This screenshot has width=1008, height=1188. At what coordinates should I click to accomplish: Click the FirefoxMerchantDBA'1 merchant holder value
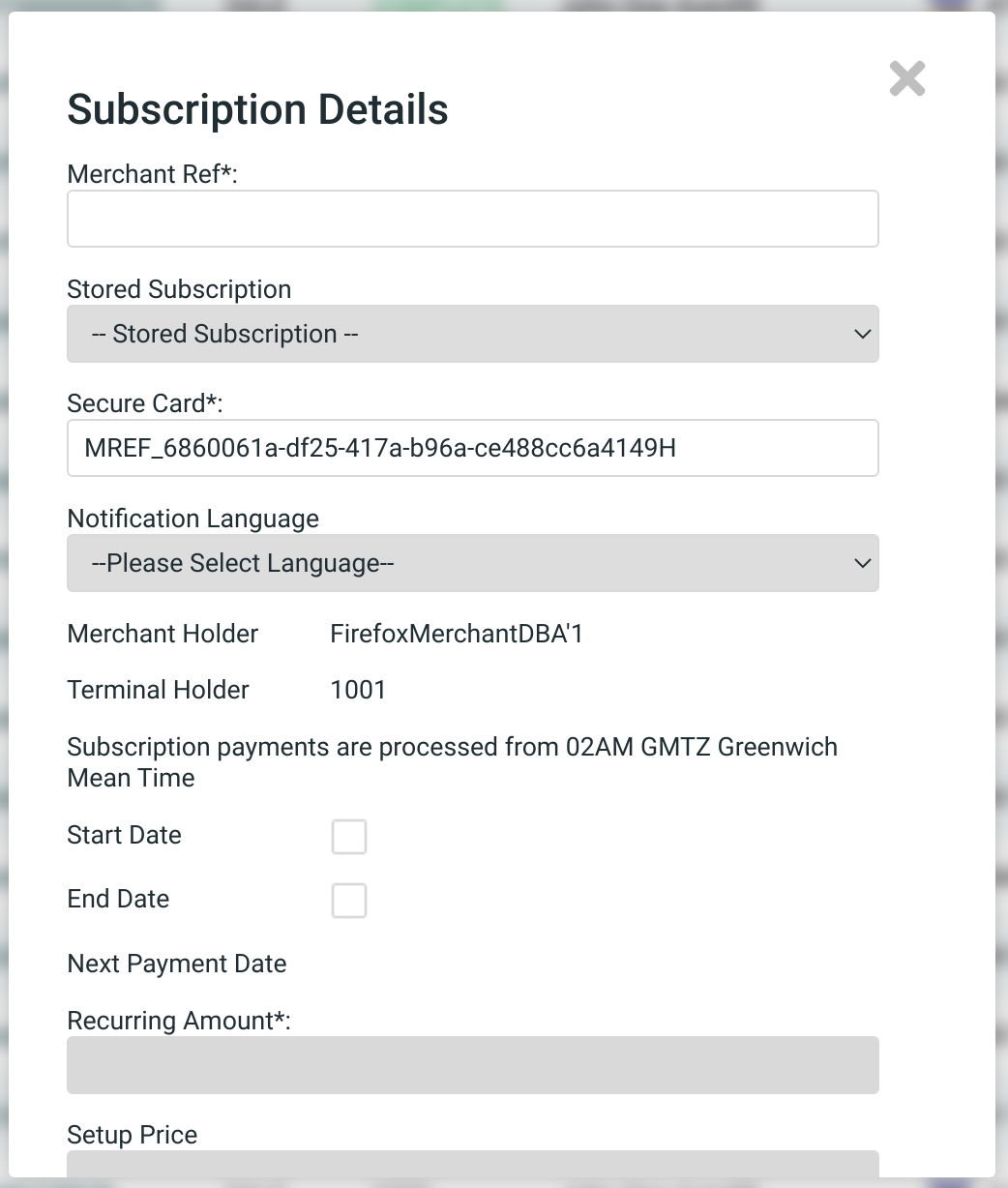[457, 634]
